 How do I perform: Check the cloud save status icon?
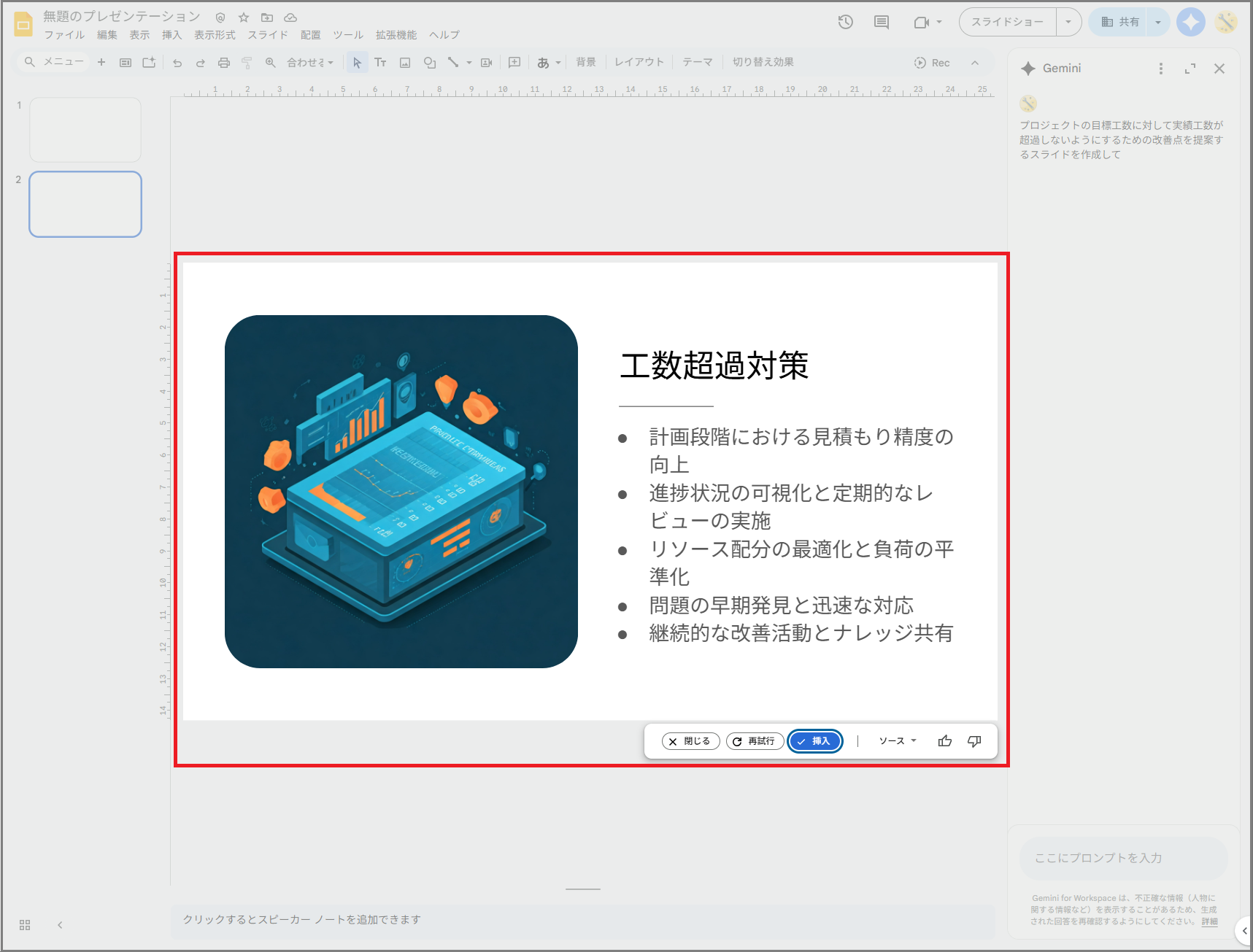(290, 18)
